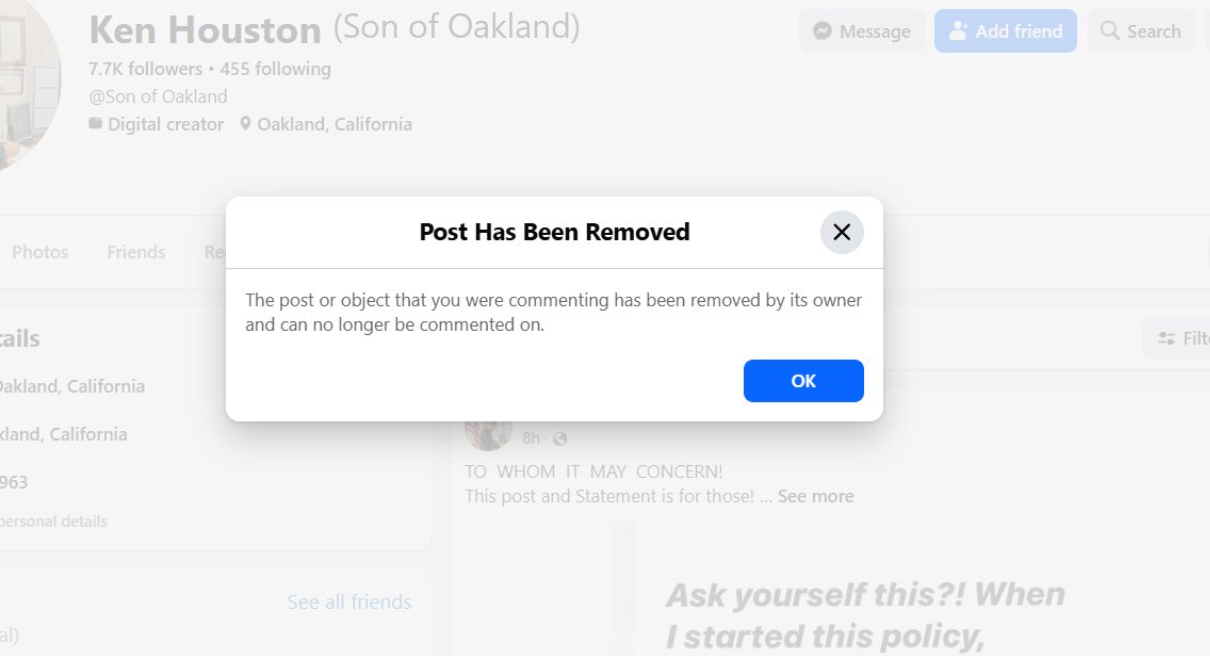Click the add-person icon on Add friend
Screen dimensions: 1210x656
pos(958,31)
